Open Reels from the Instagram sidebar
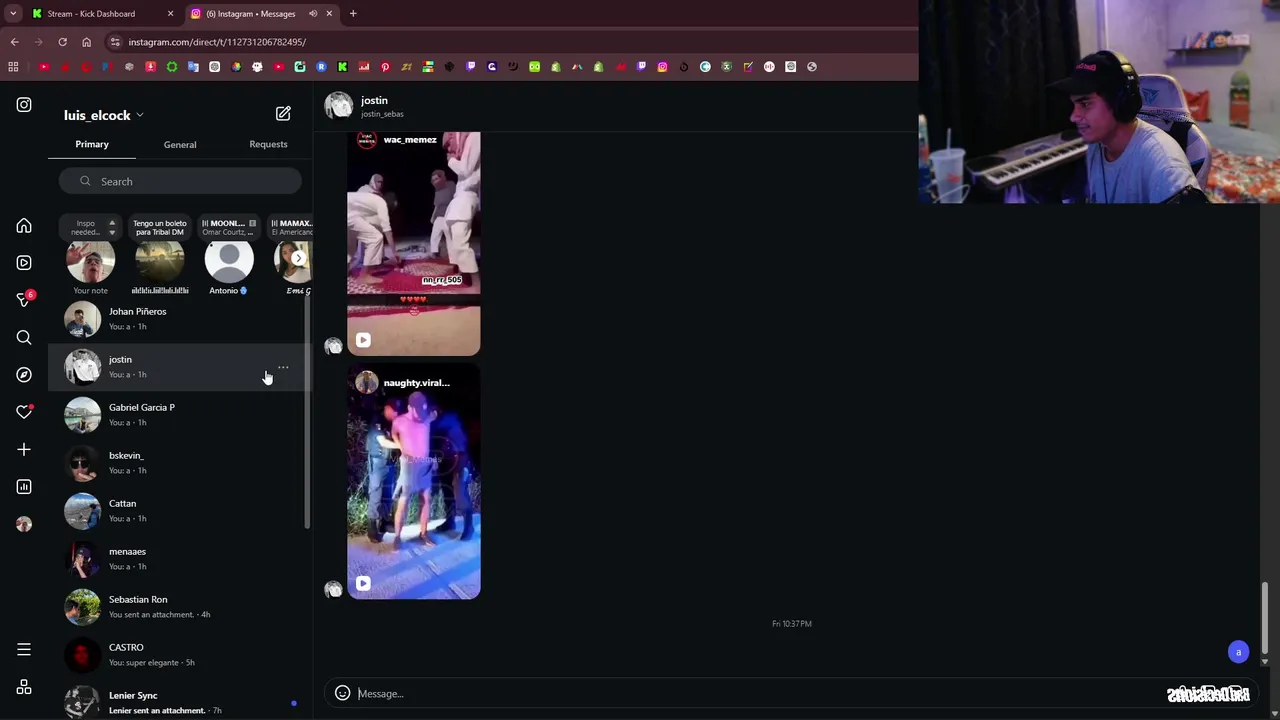Viewport: 1280px width, 720px height. (x=24, y=263)
